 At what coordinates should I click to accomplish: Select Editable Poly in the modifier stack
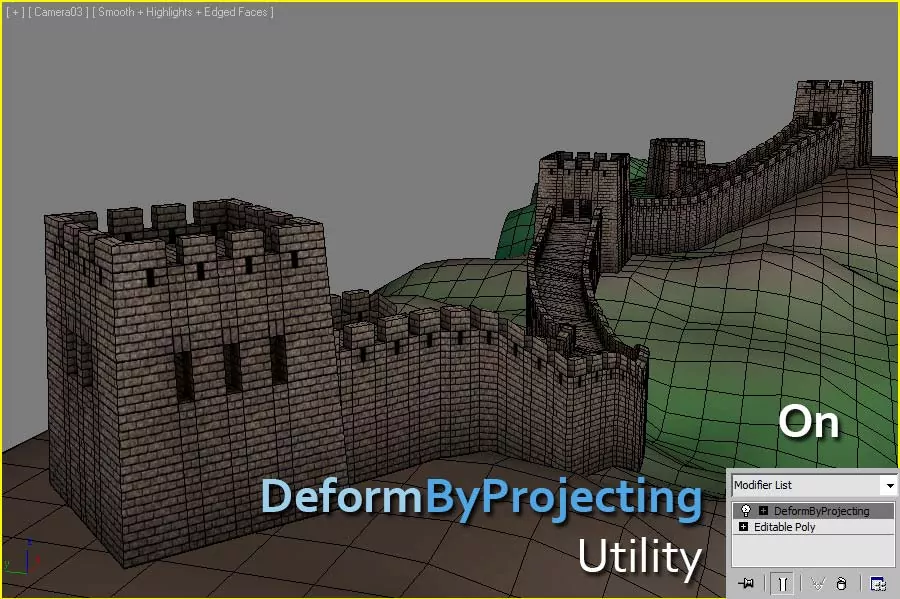(784, 527)
